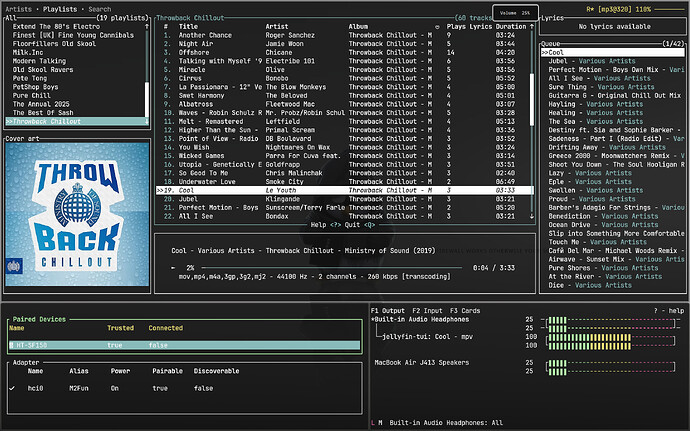Screen dimensions: 690x431
Task: Select the F1 Output tab in mixer
Action: [x=388, y=310]
